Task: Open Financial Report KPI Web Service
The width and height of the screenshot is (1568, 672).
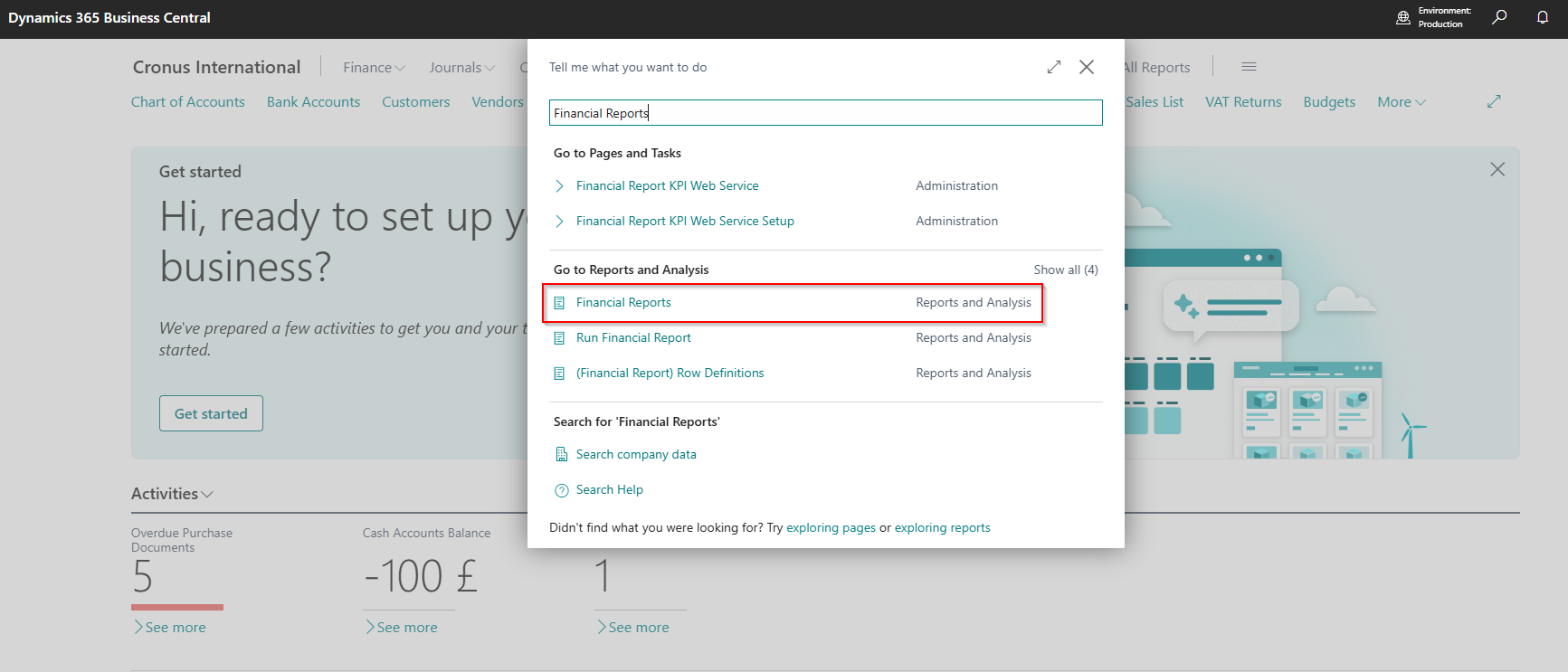Action: [x=668, y=185]
